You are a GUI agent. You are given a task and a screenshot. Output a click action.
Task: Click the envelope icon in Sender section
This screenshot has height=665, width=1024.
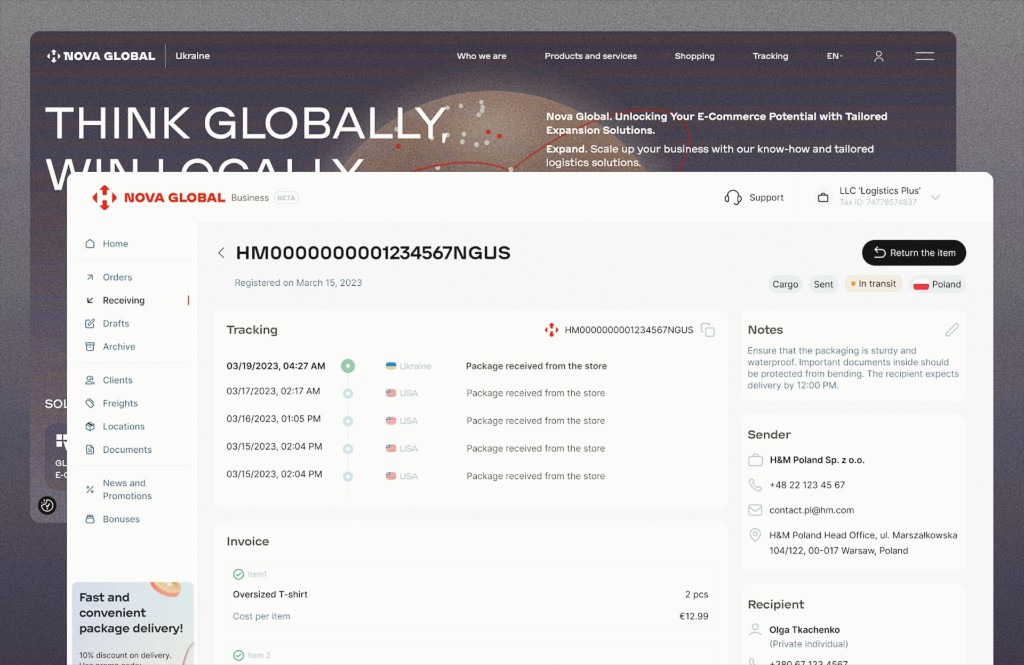coord(755,510)
